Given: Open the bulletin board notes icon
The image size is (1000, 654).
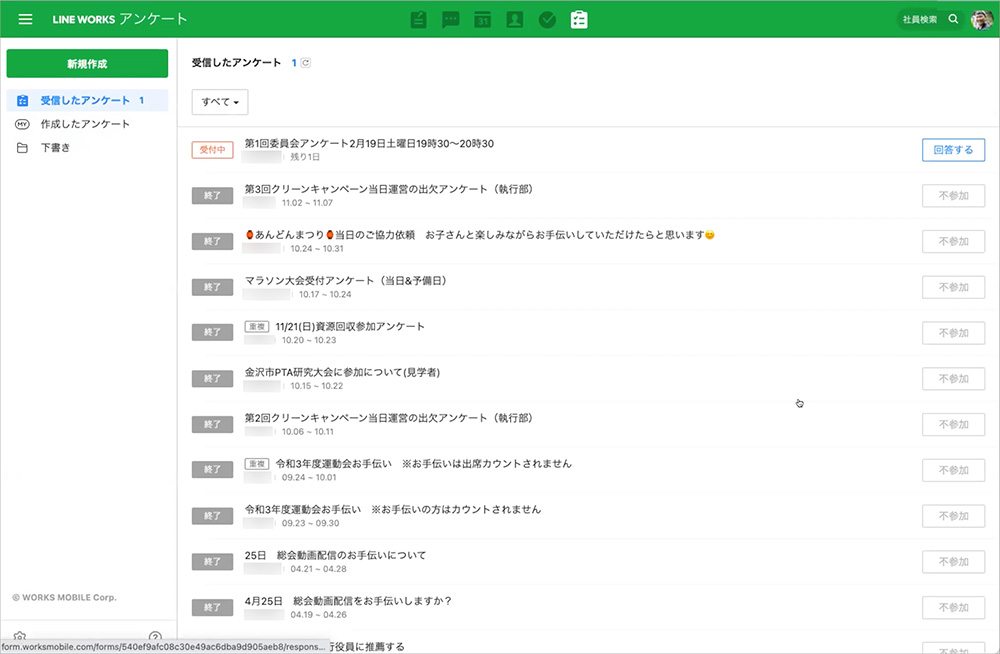Looking at the screenshot, I should point(419,20).
